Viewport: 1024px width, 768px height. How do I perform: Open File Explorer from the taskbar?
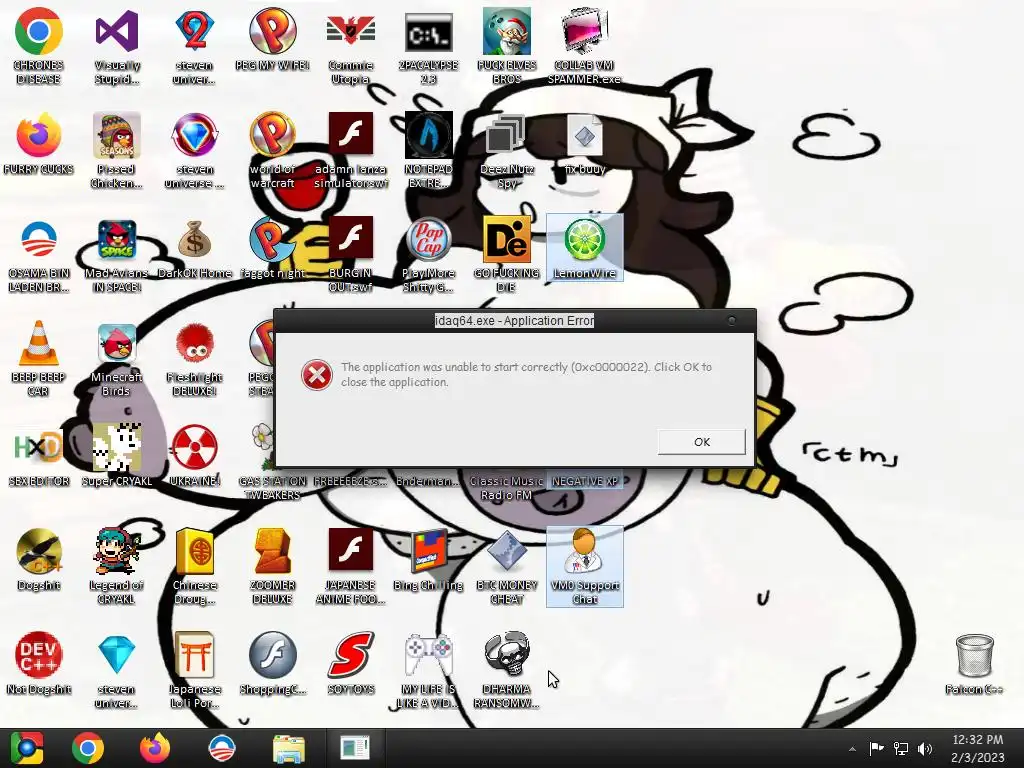point(288,748)
